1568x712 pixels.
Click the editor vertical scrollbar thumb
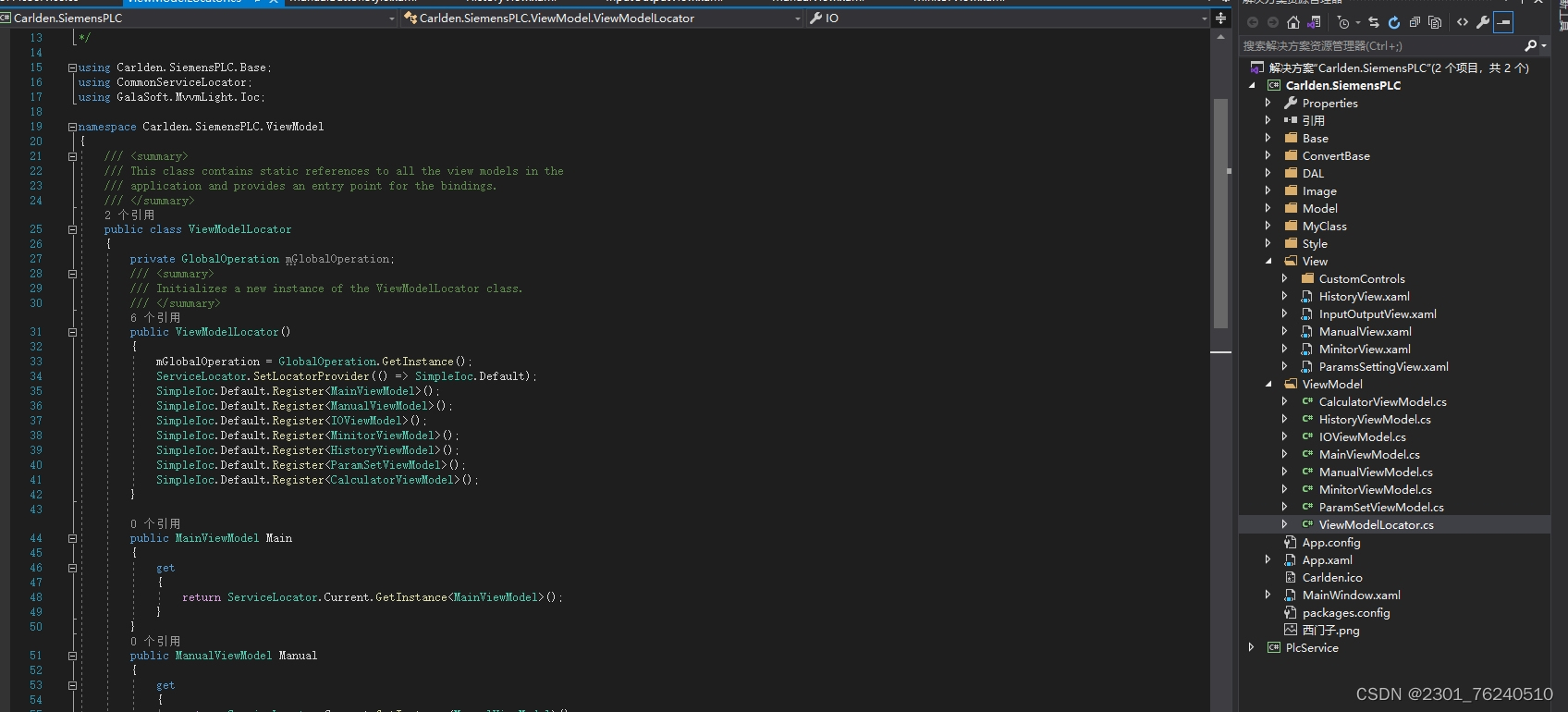pos(1220,213)
